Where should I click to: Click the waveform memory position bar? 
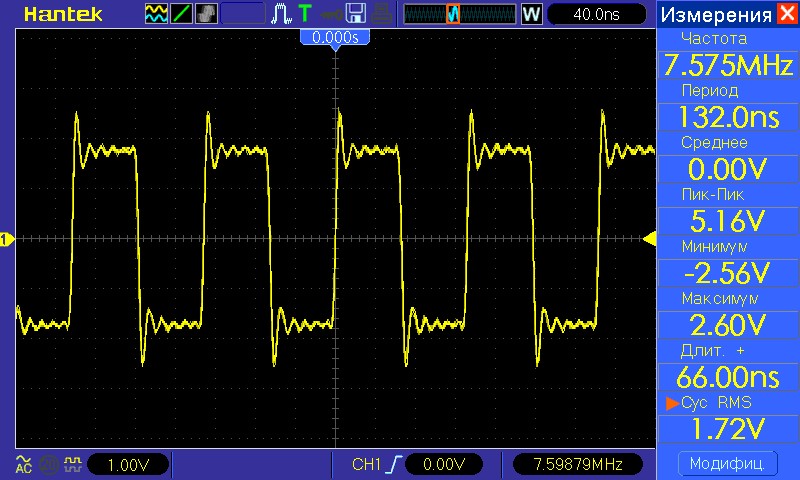[460, 14]
